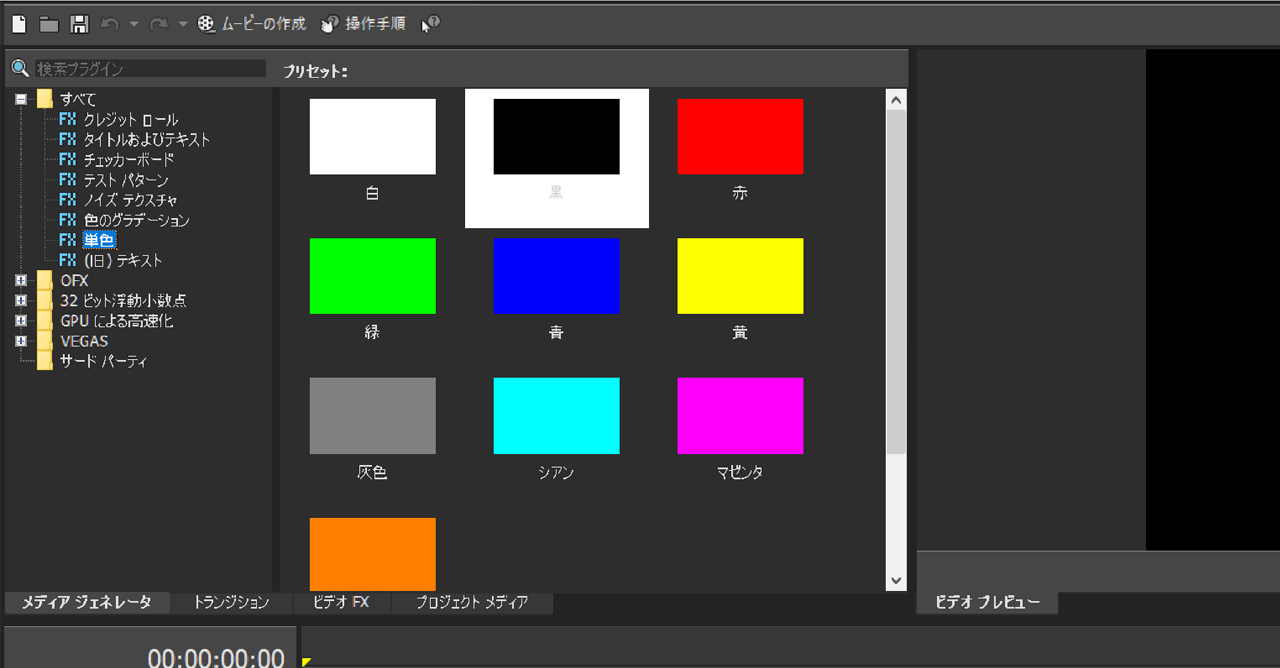Choose the シアン cyan preset
1280x668 pixels.
point(556,416)
